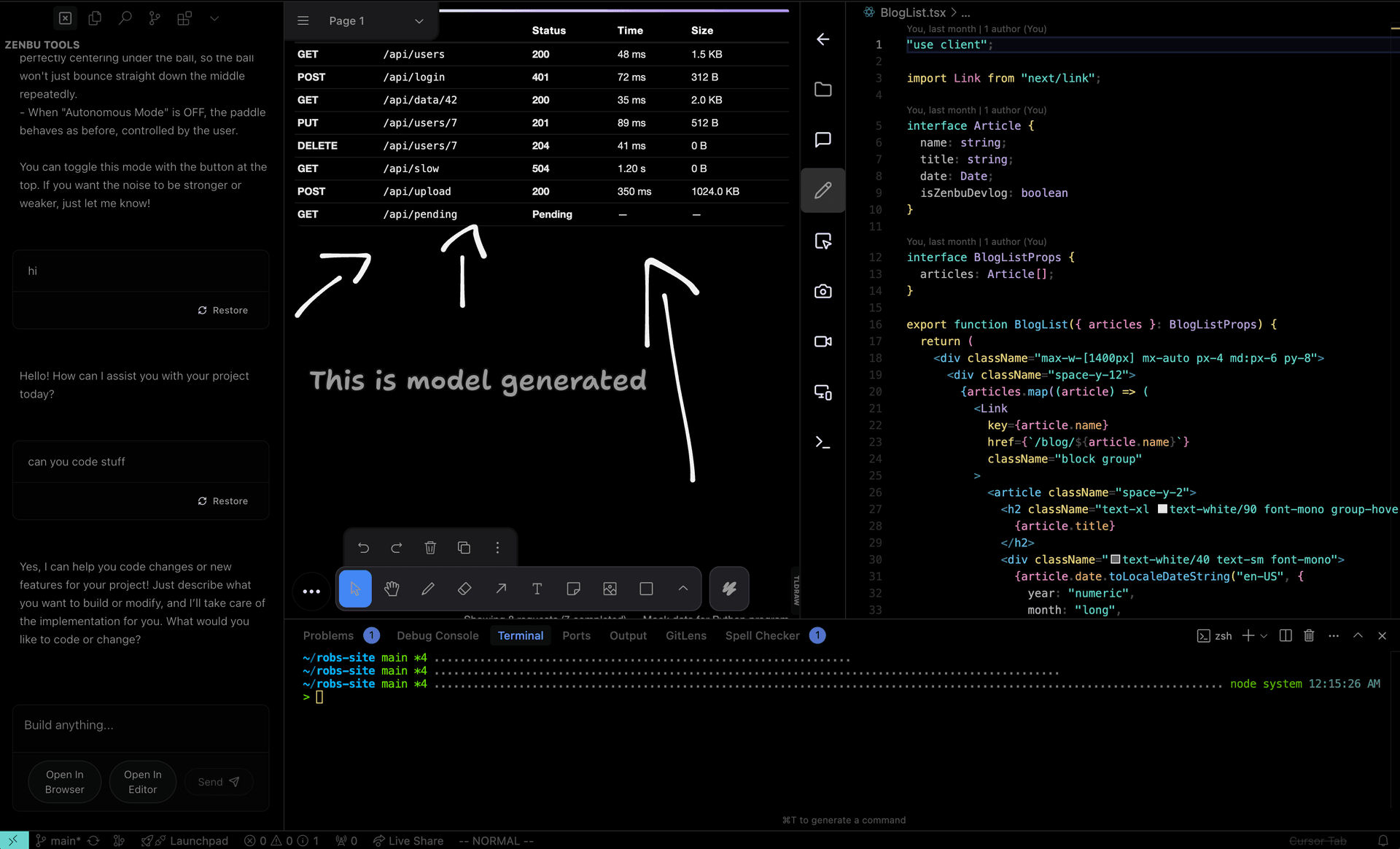This screenshot has height=849, width=1400.
Task: Open the Page 1 dropdown
Action: pos(375,21)
